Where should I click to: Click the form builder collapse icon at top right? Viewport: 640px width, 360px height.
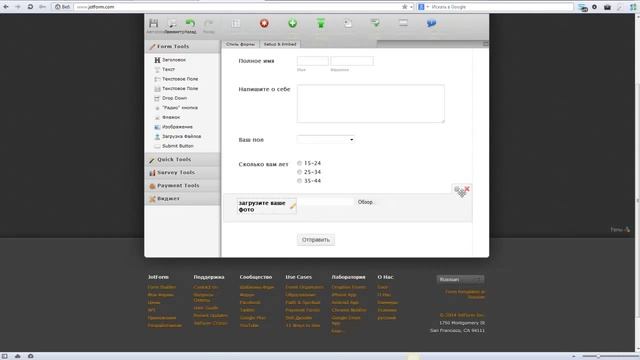(485, 44)
